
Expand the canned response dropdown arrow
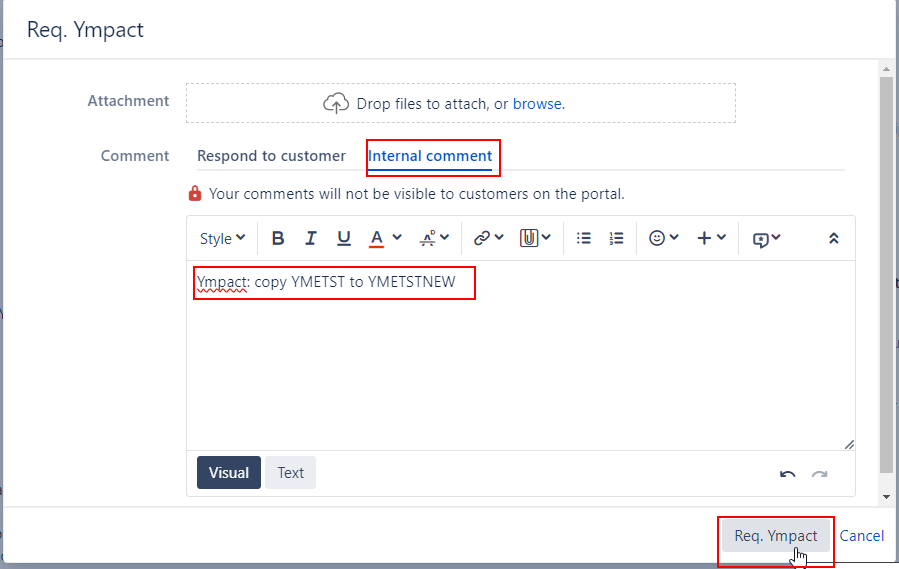pyautogui.click(x=776, y=237)
